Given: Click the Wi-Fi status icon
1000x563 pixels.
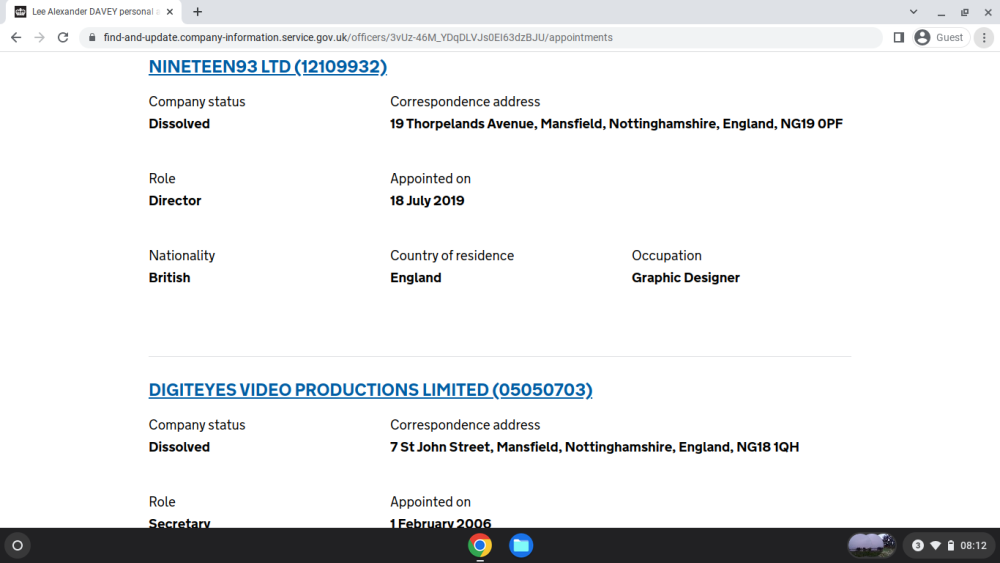Looking at the screenshot, I should (x=936, y=545).
